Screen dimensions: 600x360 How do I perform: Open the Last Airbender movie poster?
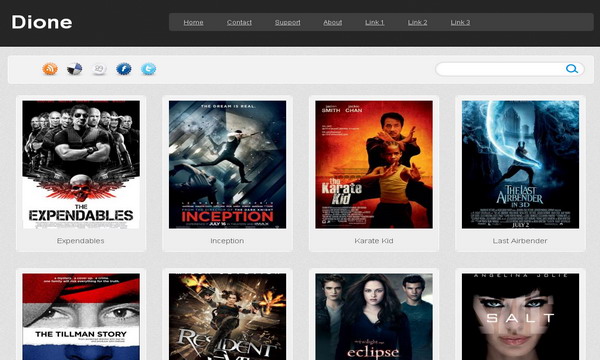click(x=520, y=165)
